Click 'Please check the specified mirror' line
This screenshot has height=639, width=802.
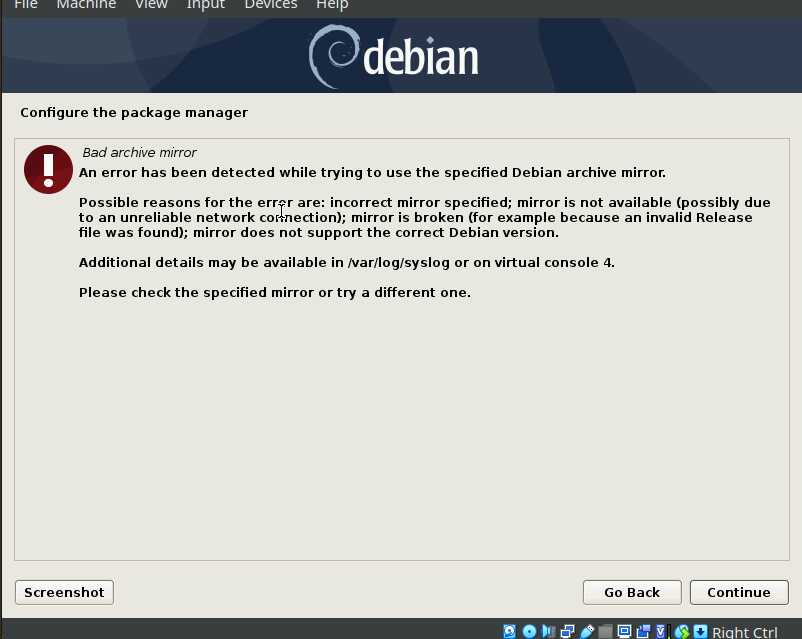[275, 293]
